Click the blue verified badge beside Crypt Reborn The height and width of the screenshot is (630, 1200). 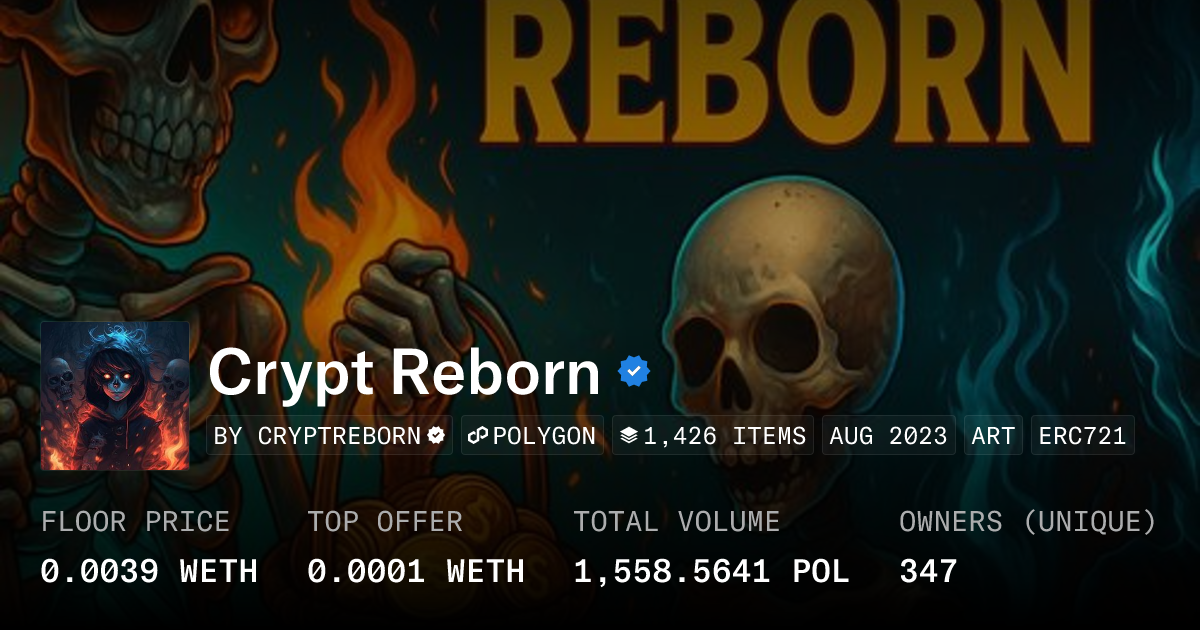(x=634, y=372)
